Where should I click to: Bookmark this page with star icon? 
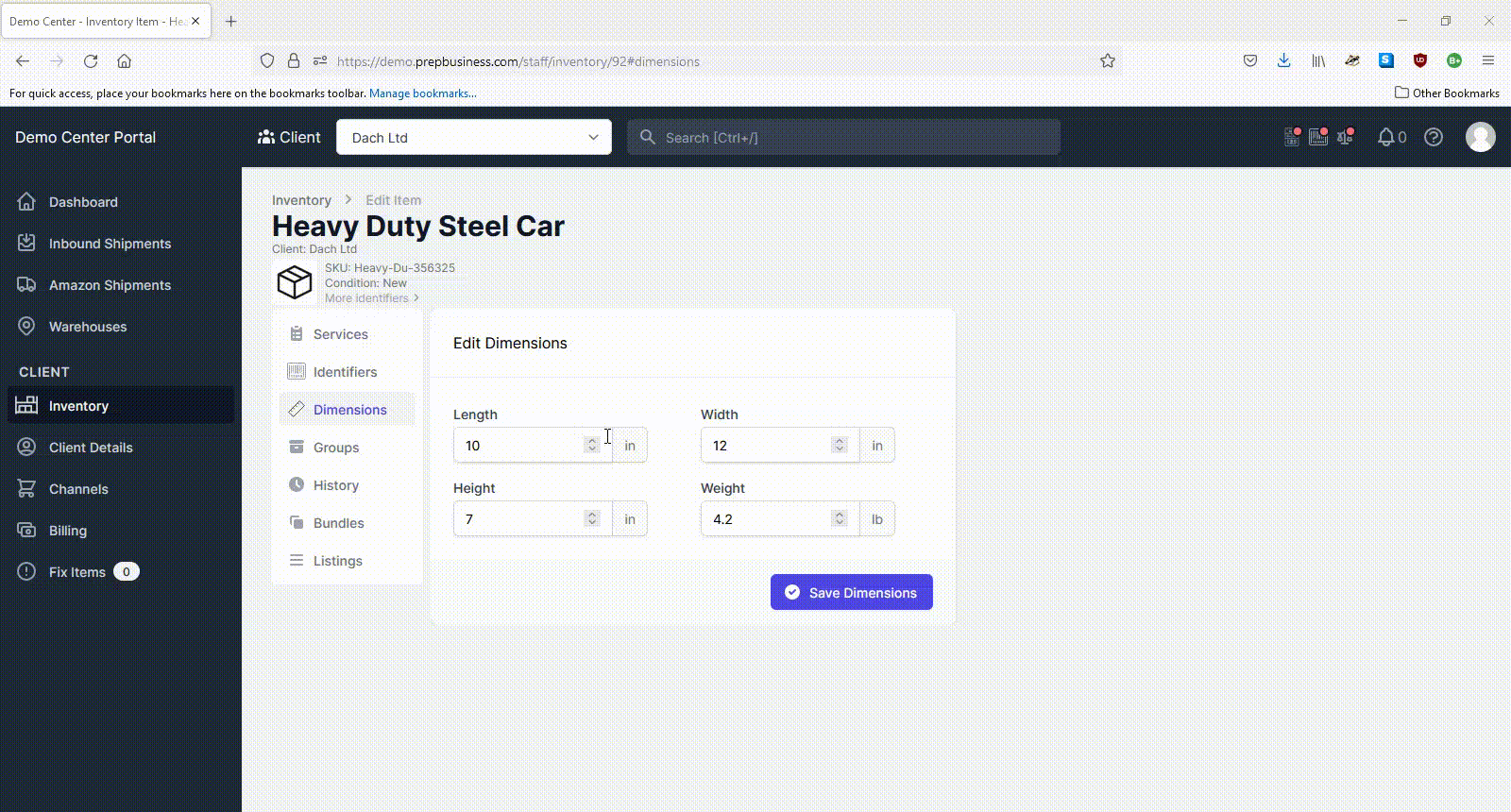click(1108, 60)
